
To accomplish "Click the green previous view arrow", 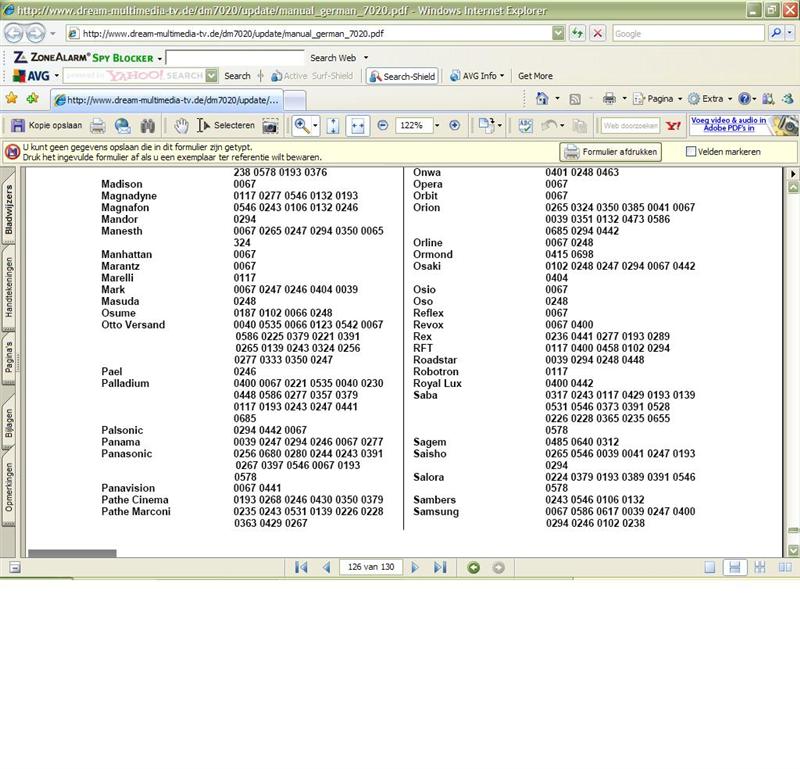I will coord(473,567).
